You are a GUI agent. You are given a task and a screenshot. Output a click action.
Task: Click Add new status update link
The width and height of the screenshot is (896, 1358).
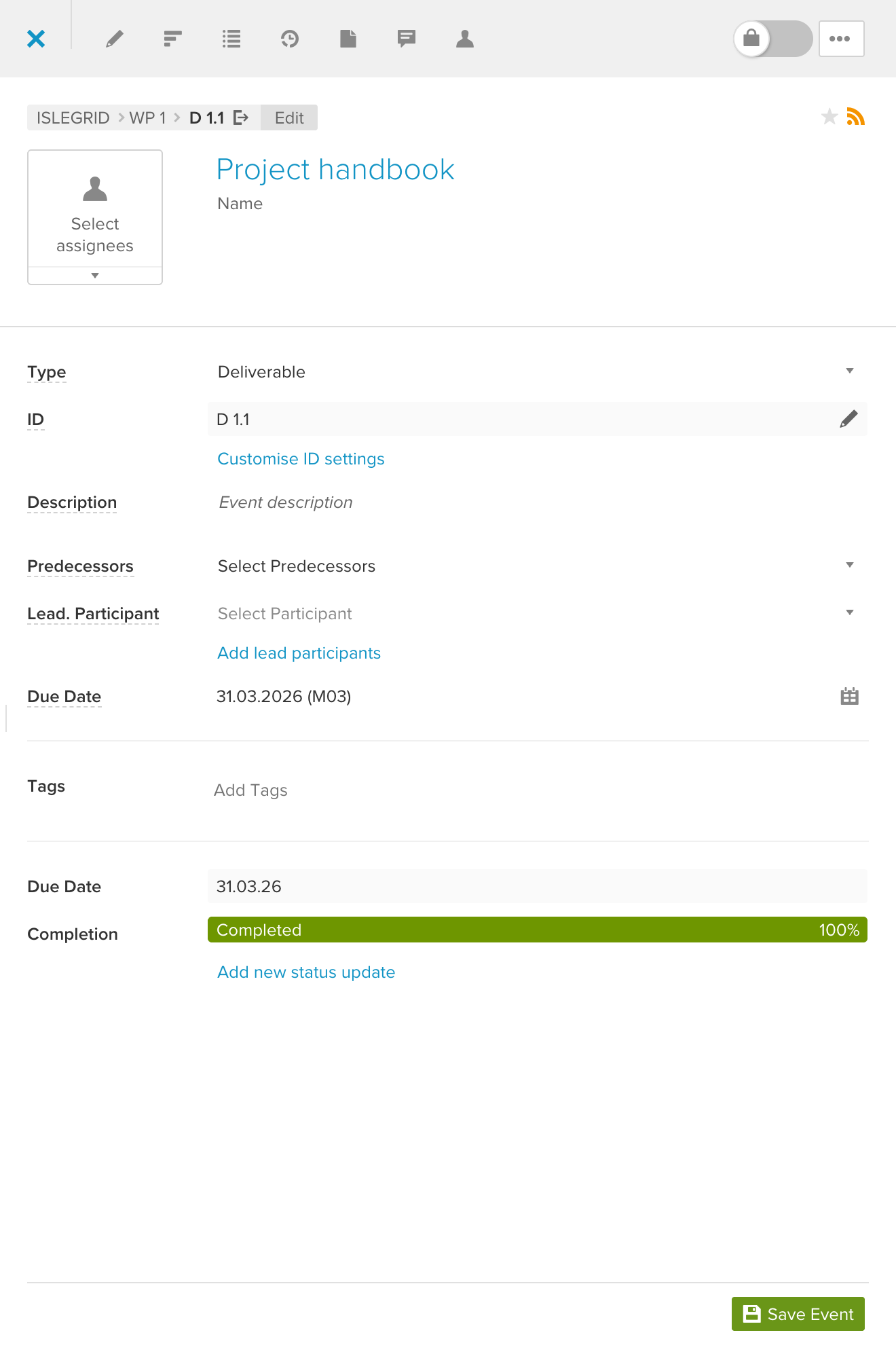coord(306,972)
